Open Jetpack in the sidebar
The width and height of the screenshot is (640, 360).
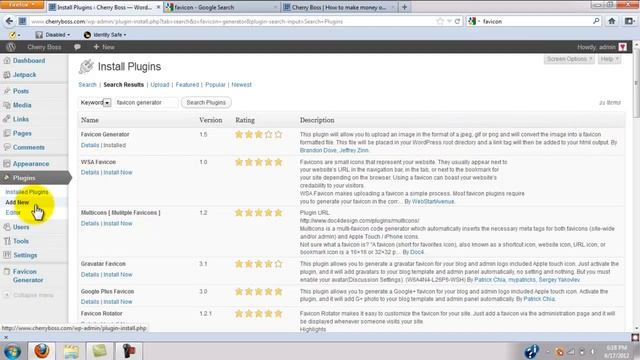click(24, 75)
